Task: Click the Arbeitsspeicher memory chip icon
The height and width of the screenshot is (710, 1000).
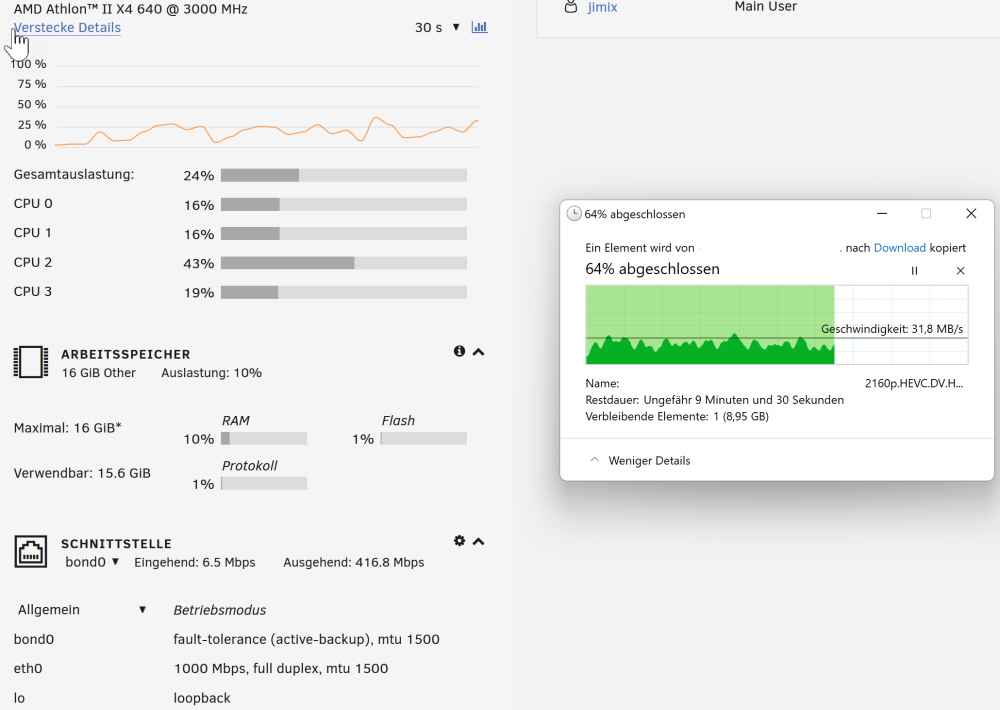Action: coord(31,362)
